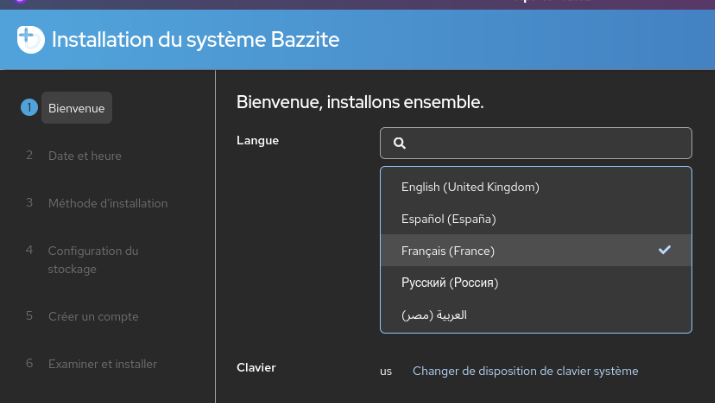The height and width of the screenshot is (403, 715).
Task: Focus the language search field
Action: [x=545, y=143]
